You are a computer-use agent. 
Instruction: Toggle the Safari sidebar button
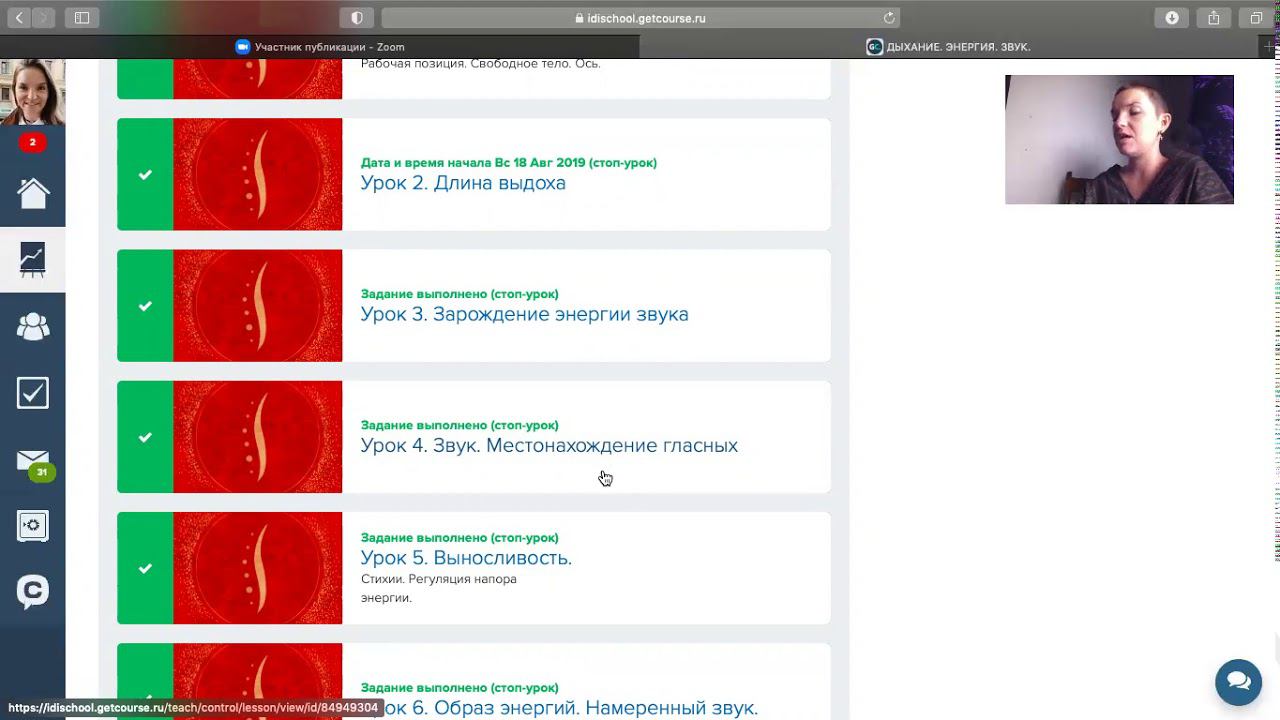[82, 18]
